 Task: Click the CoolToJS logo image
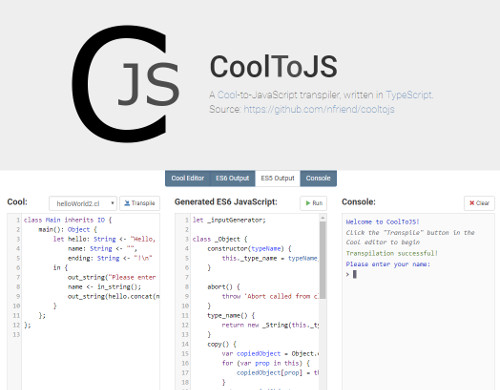pos(126,83)
